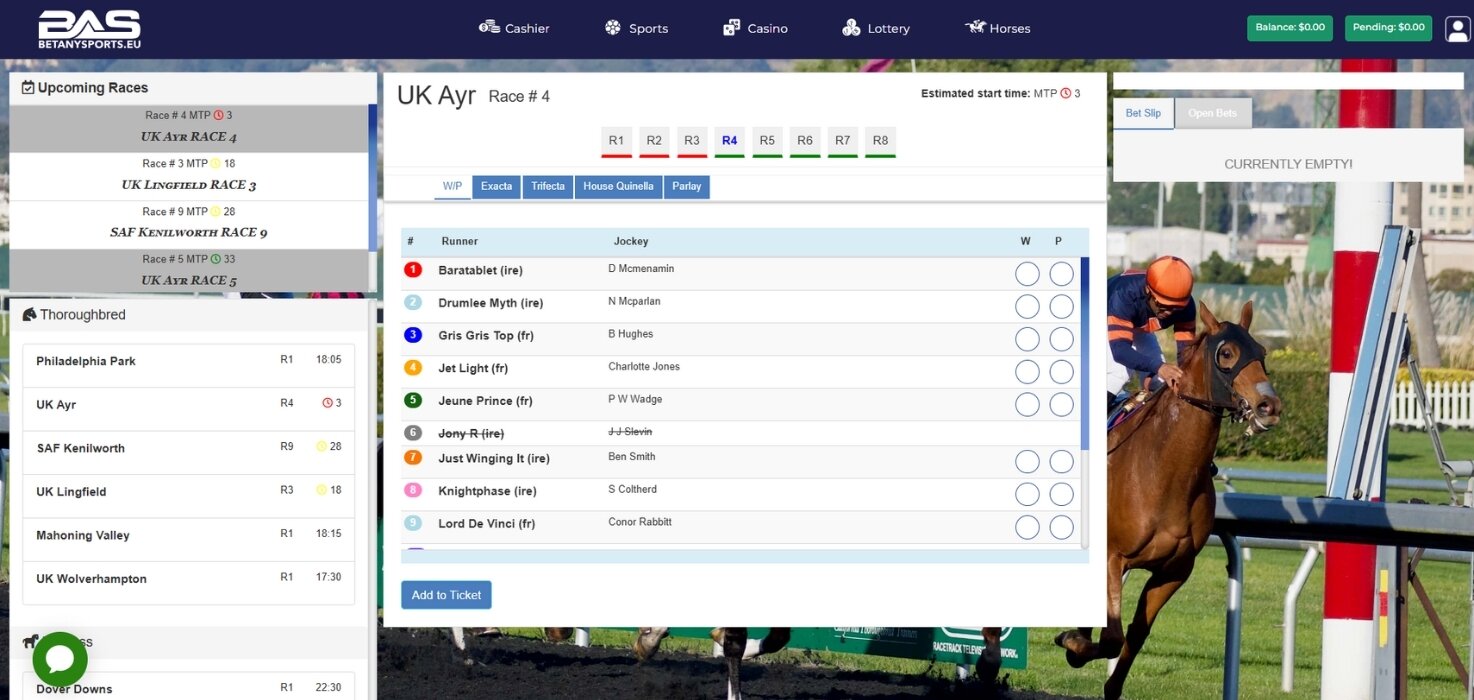Screen dimensions: 1474x700
Task: Click the Lottery balls icon
Action: point(851,28)
